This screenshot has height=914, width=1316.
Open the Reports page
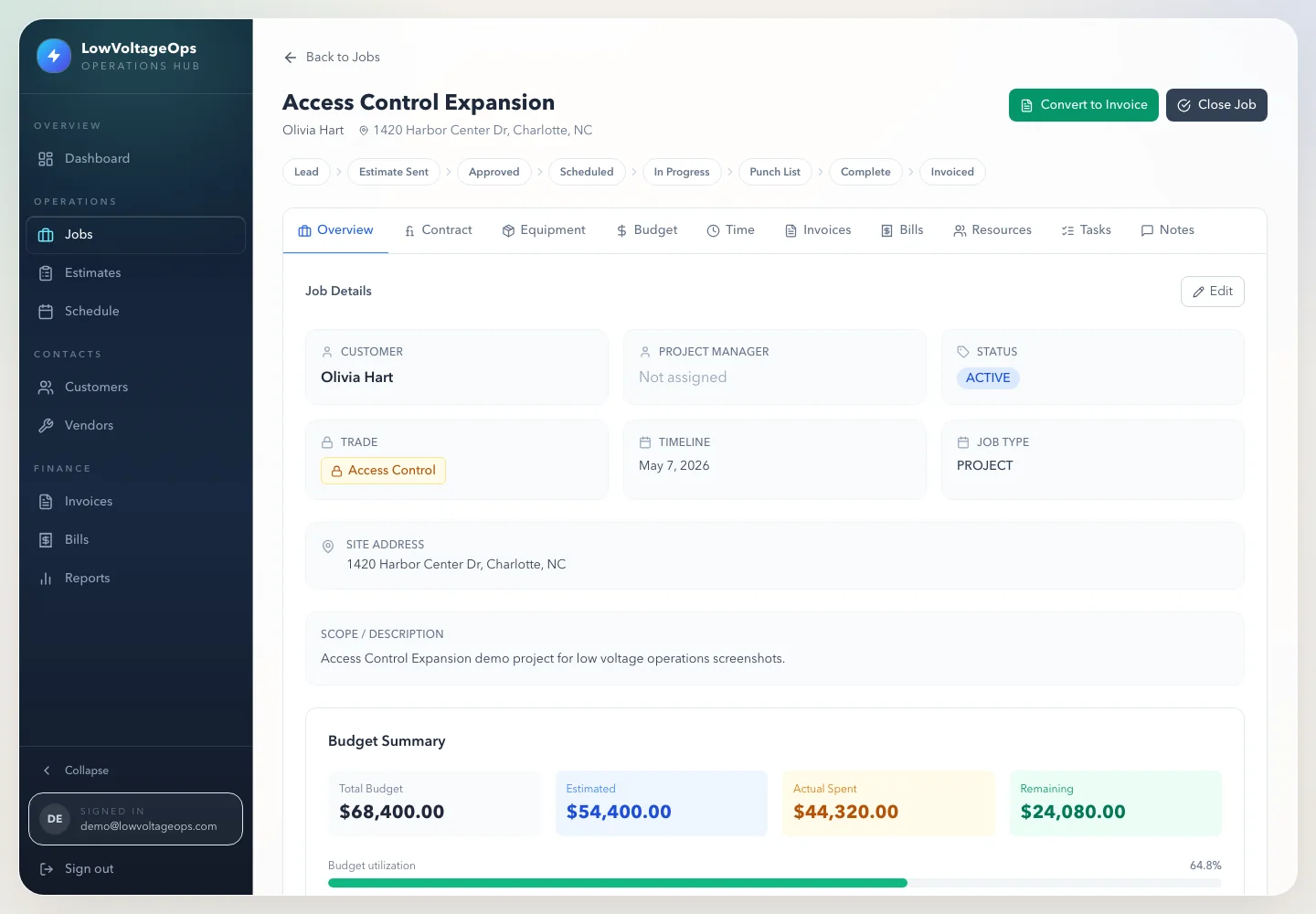(135, 578)
